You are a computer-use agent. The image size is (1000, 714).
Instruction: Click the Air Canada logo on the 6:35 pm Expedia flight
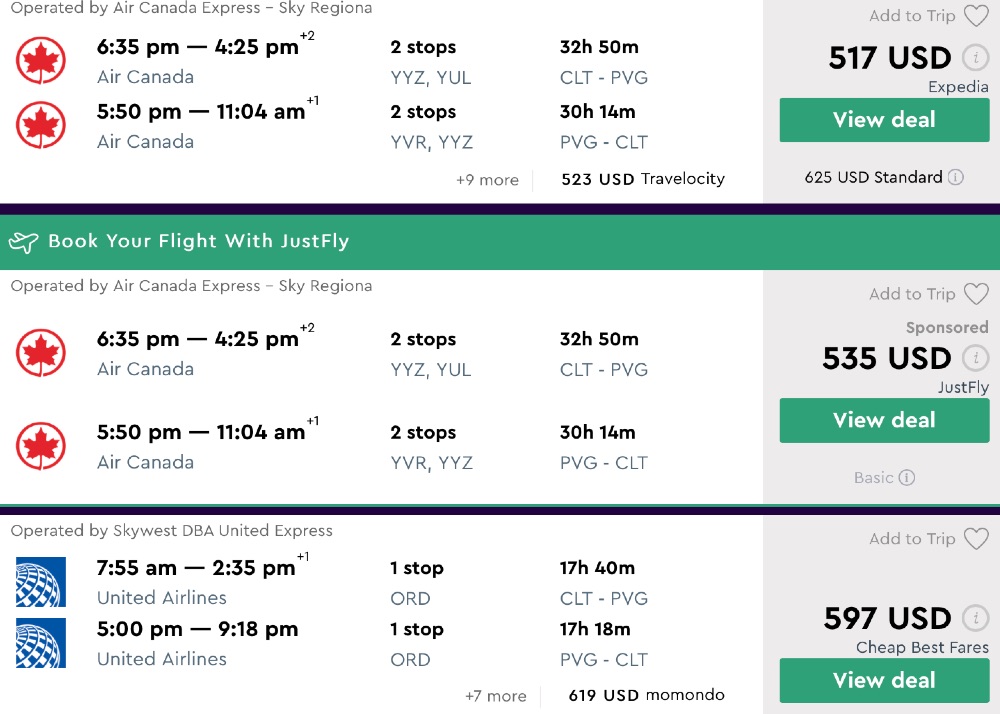pyautogui.click(x=41, y=61)
